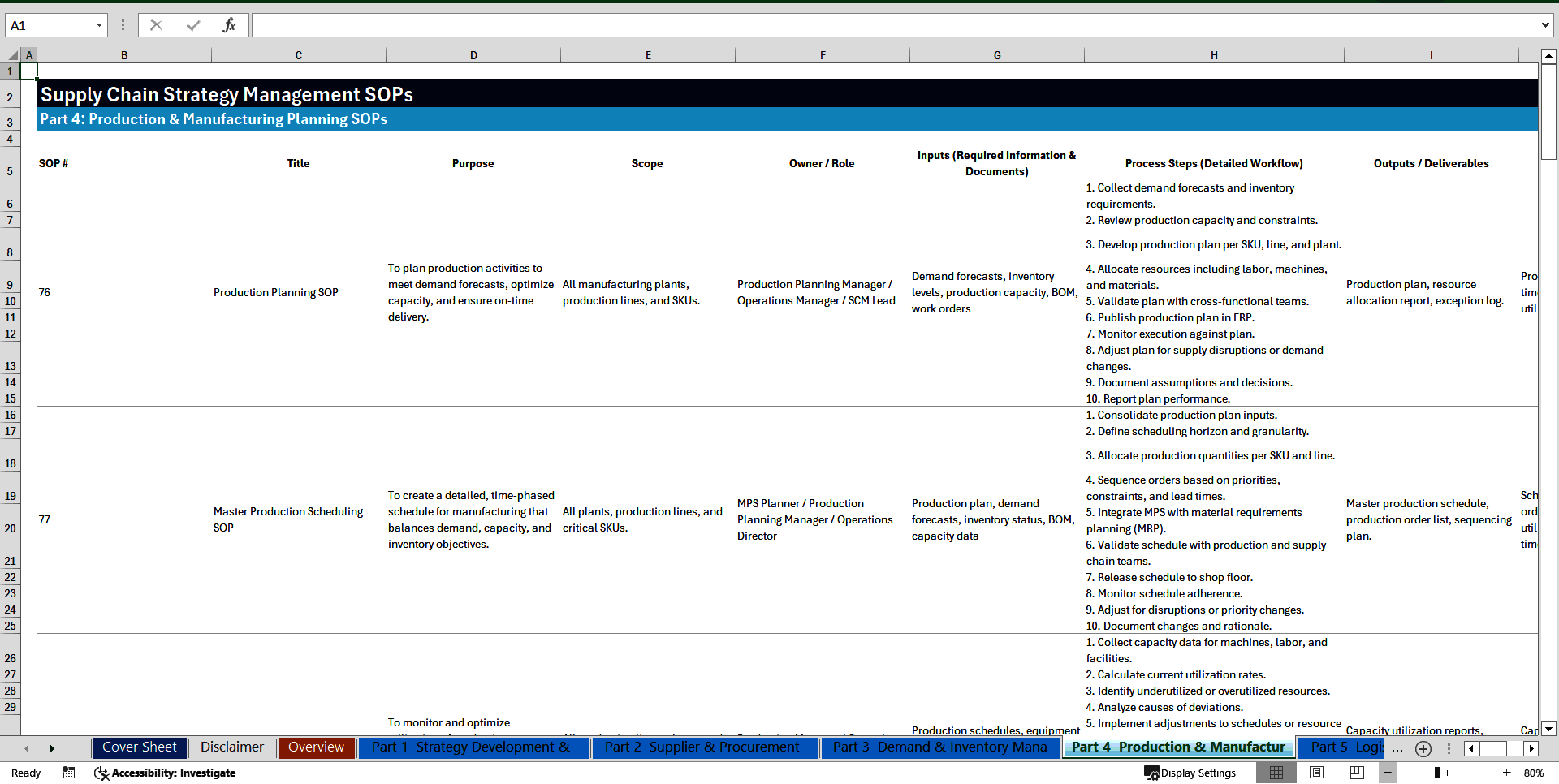The image size is (1559, 784).
Task: Select Part 2 Supplier & Procurement tab
Action: point(703,747)
